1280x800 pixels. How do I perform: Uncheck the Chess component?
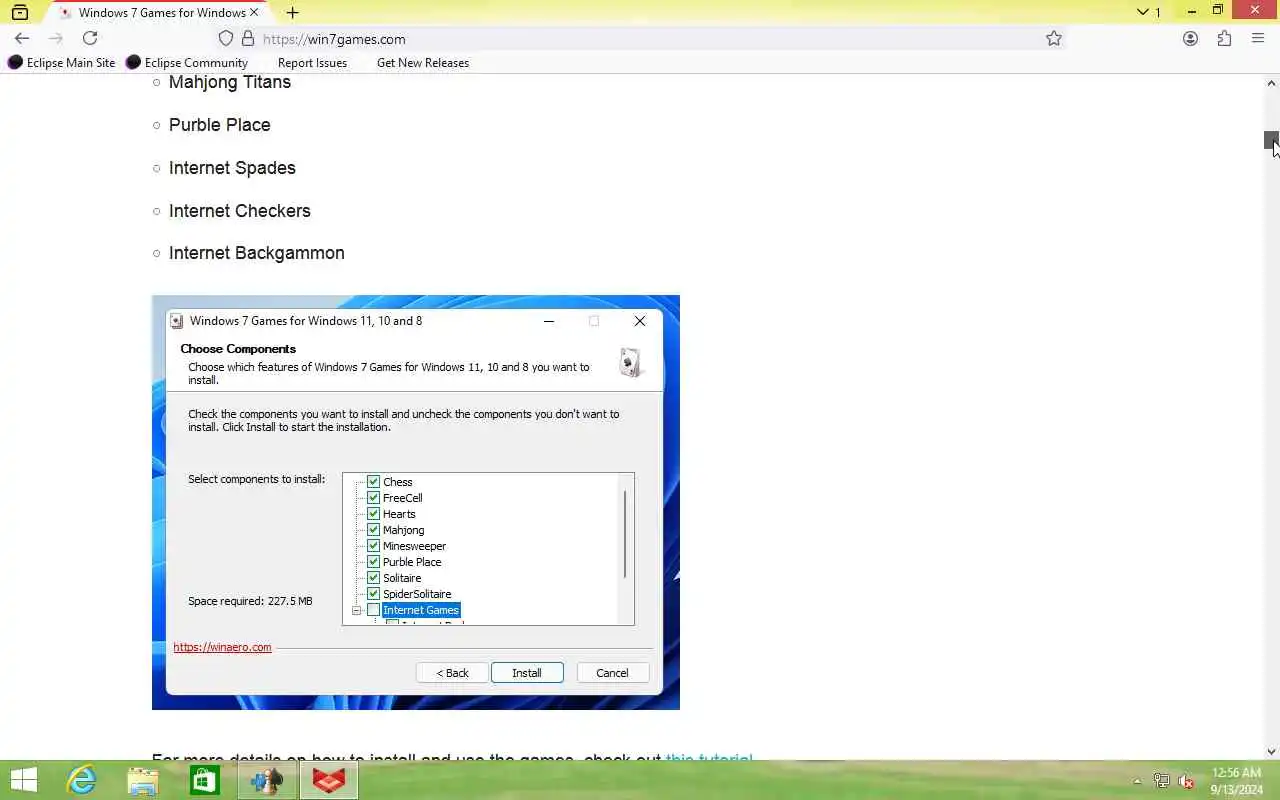pos(373,482)
